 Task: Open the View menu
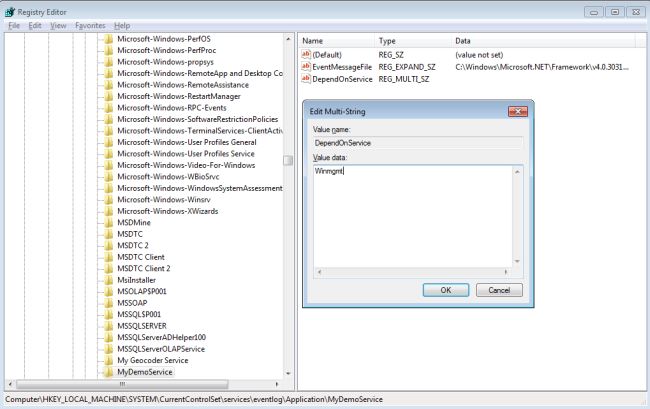click(x=58, y=26)
